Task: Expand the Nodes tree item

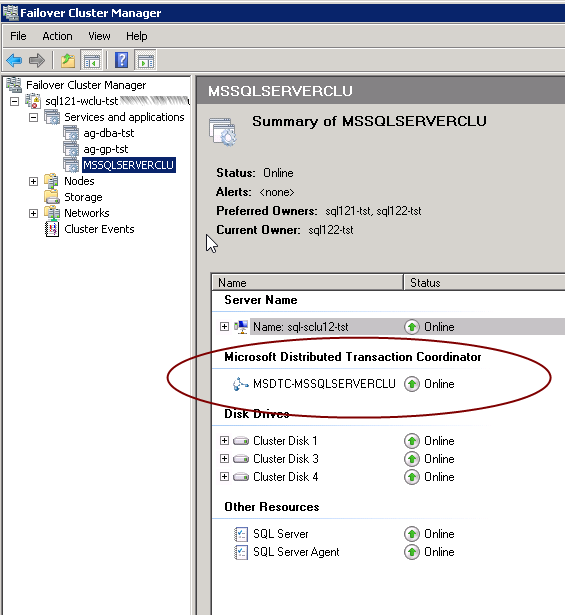Action: click(33, 181)
